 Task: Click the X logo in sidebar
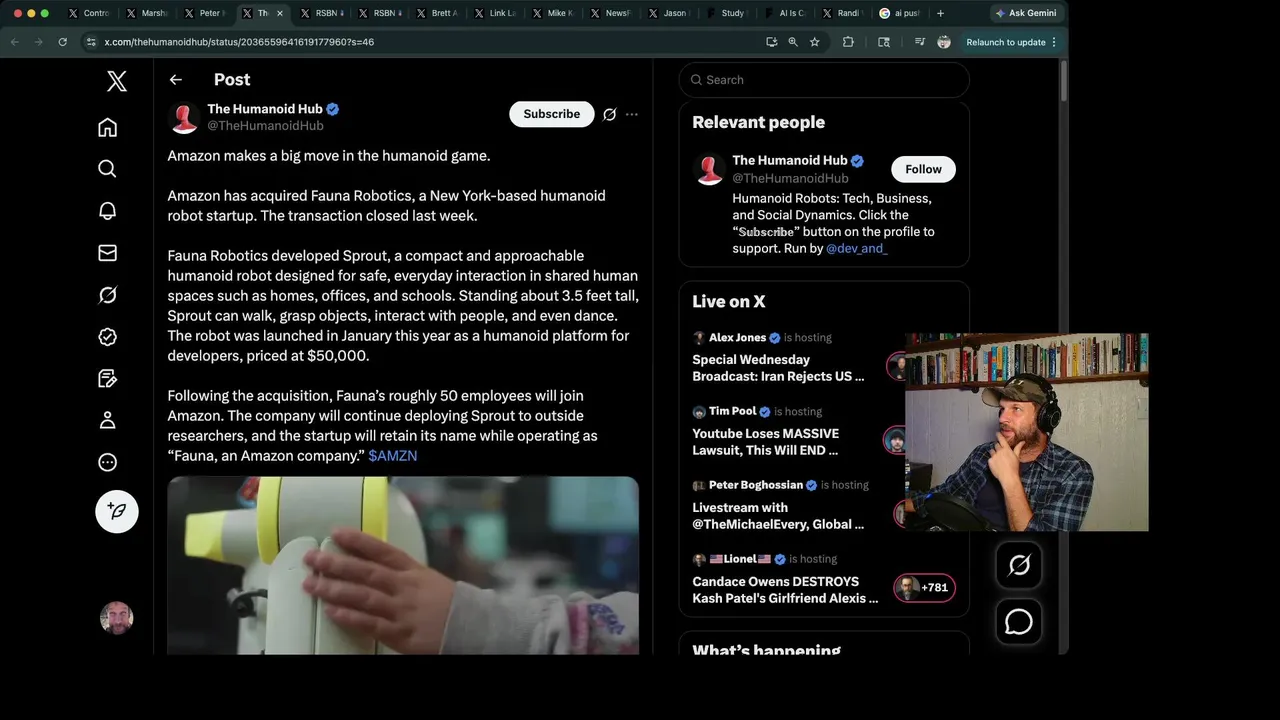(117, 82)
